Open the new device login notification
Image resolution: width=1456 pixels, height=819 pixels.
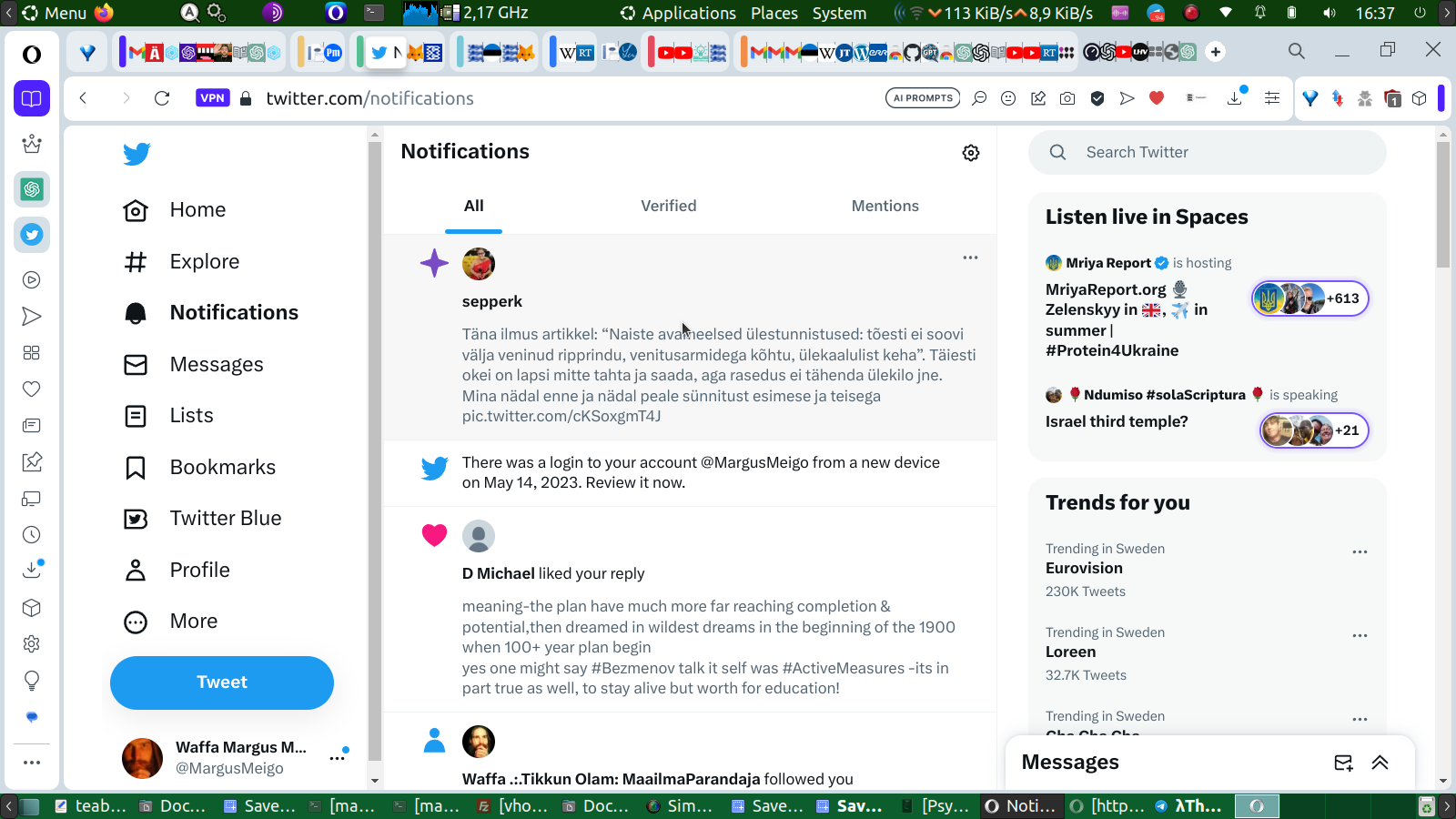690,473
